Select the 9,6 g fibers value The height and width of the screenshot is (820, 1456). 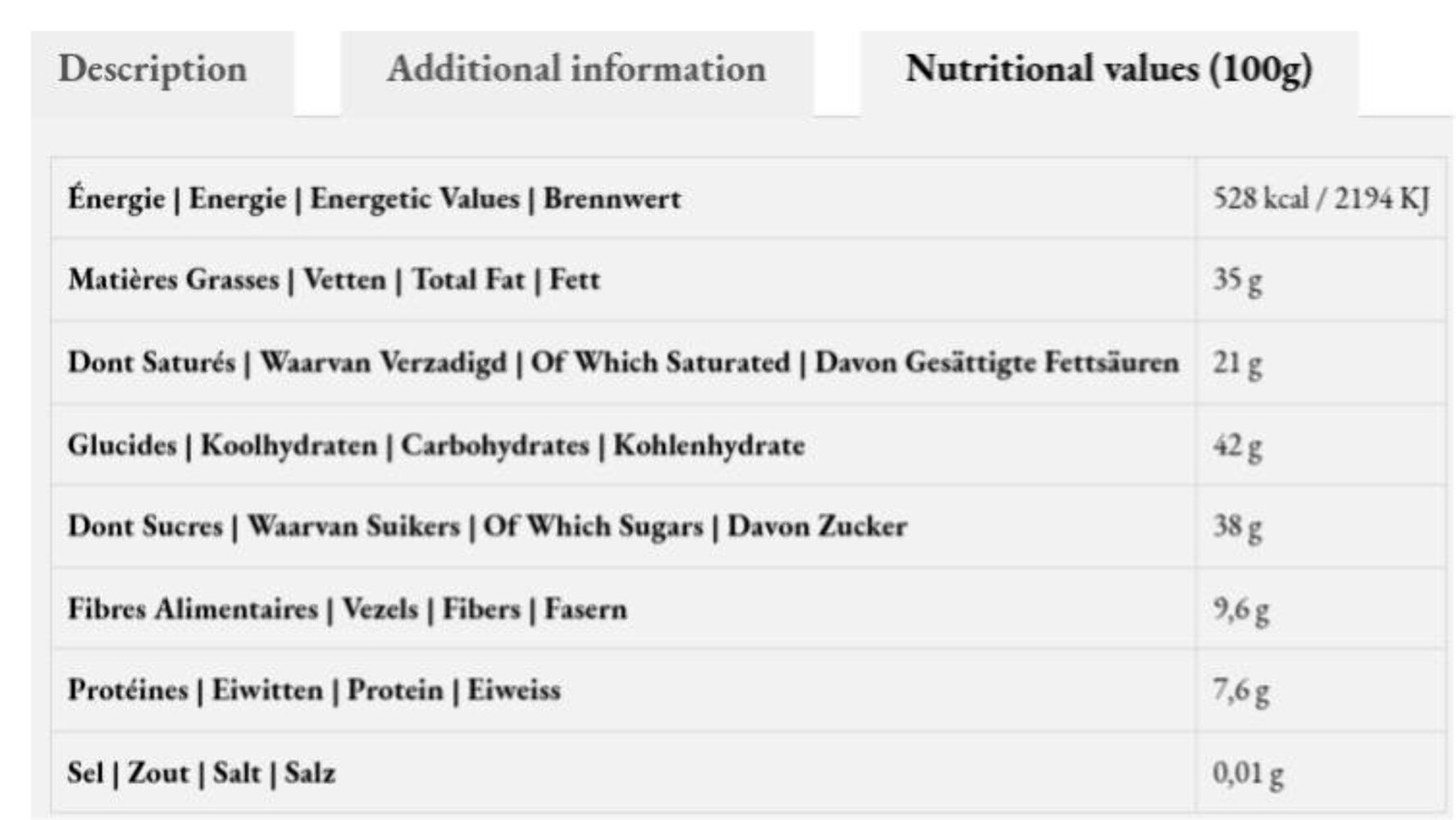1241,609
